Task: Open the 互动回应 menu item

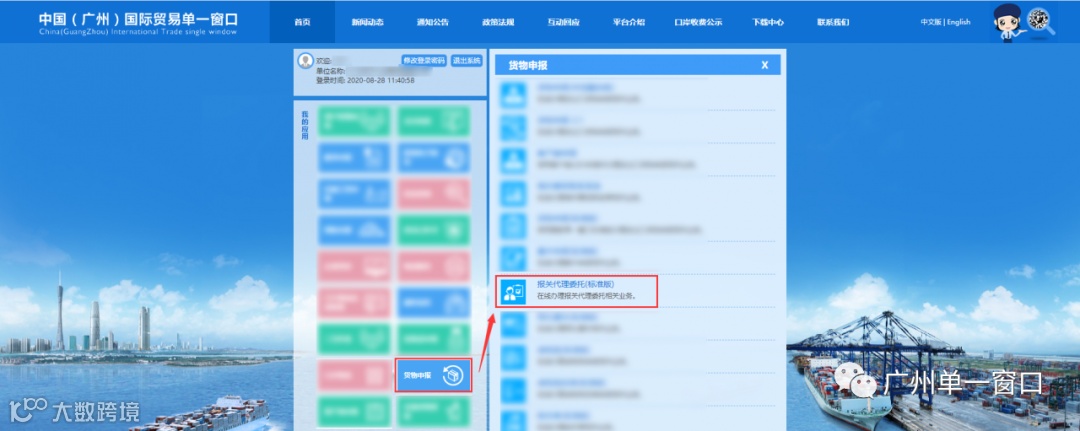Action: click(563, 22)
